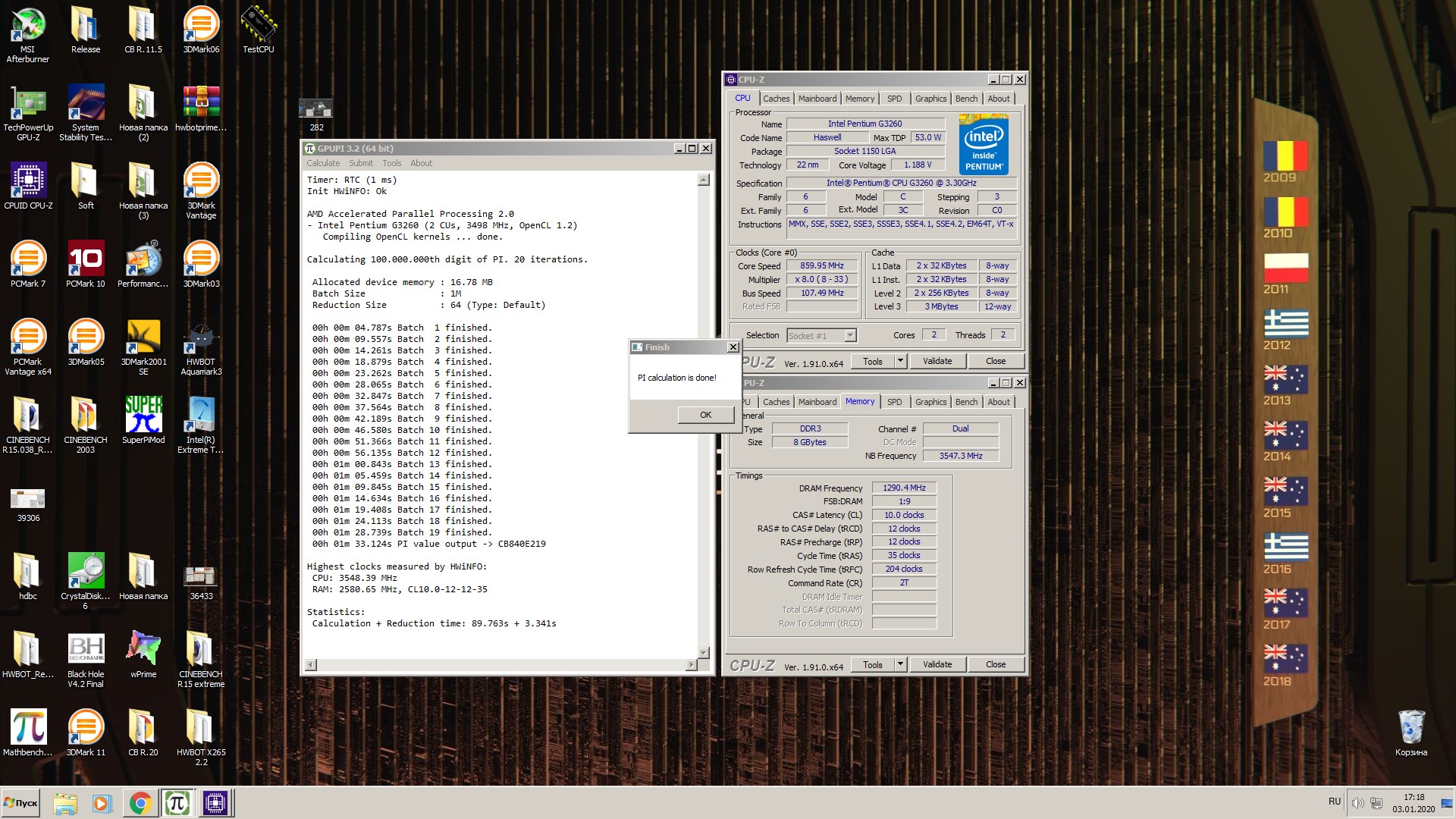This screenshot has height=819, width=1456.
Task: Open HWBOT X265 2.2 folder
Action: pos(201,737)
